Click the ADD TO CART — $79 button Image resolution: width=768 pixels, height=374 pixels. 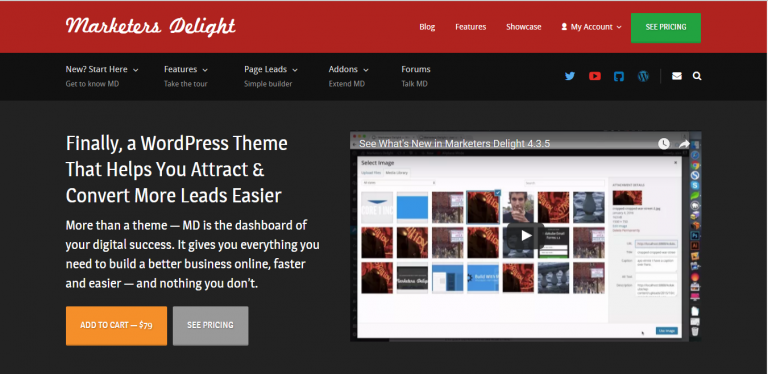coord(117,326)
